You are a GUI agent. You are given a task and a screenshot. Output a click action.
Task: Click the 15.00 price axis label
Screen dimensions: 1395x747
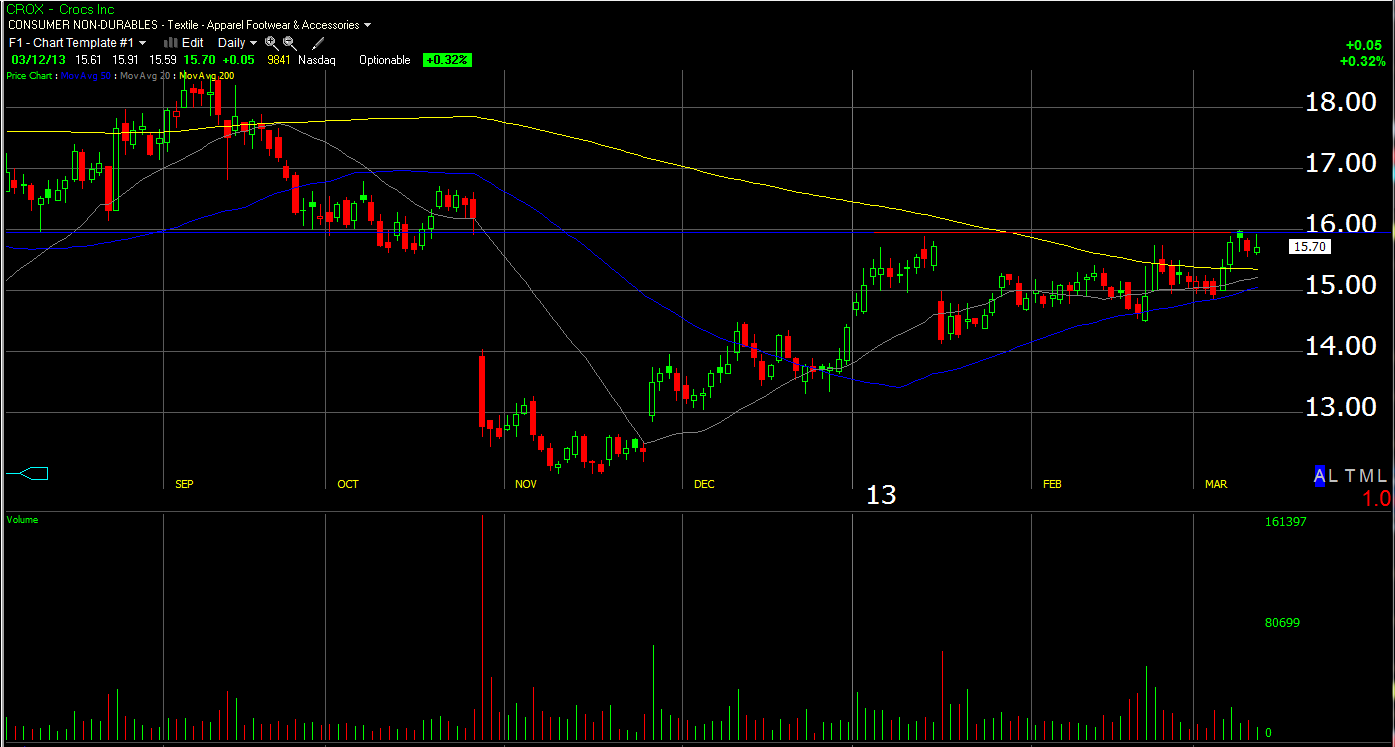pyautogui.click(x=1341, y=285)
